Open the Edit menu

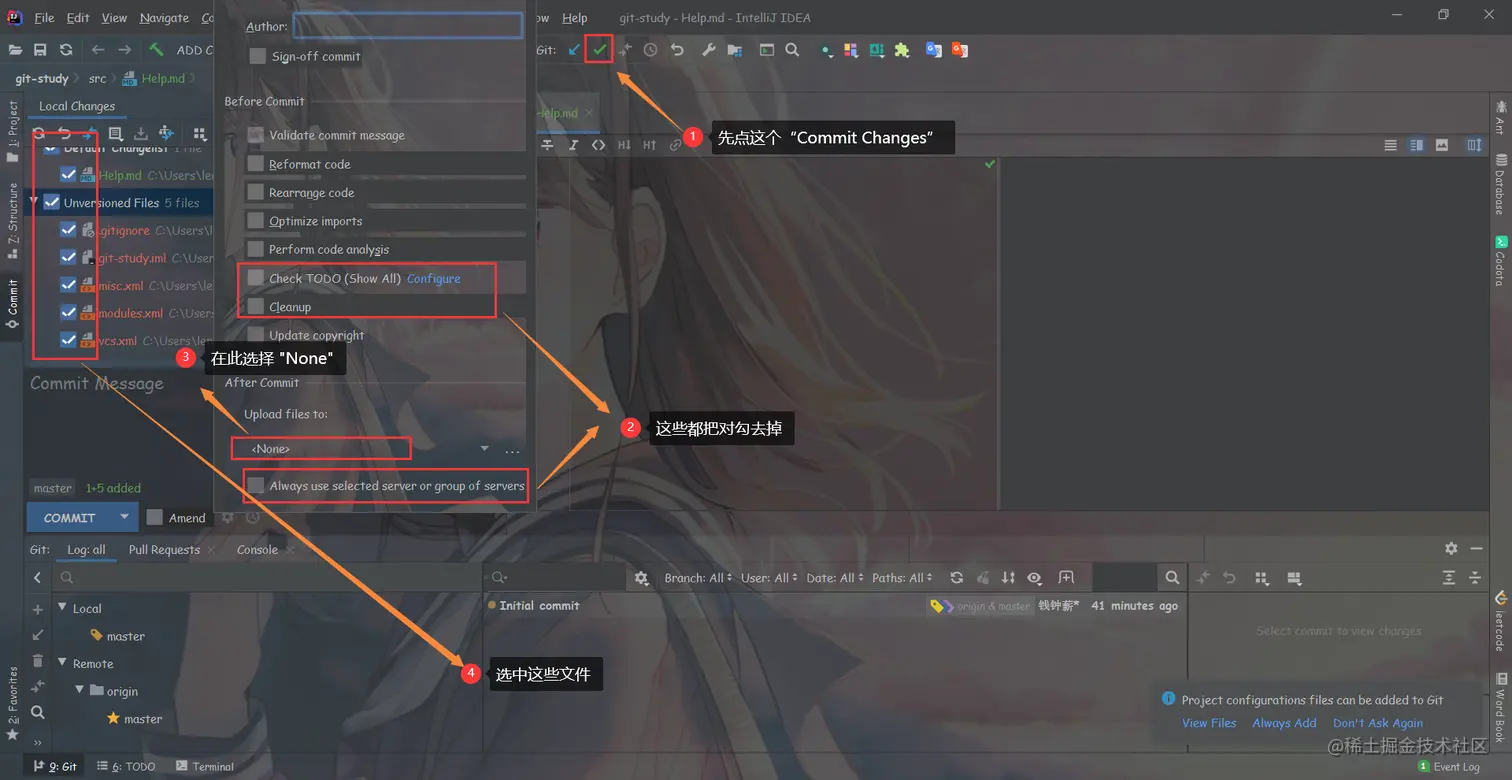tap(78, 18)
